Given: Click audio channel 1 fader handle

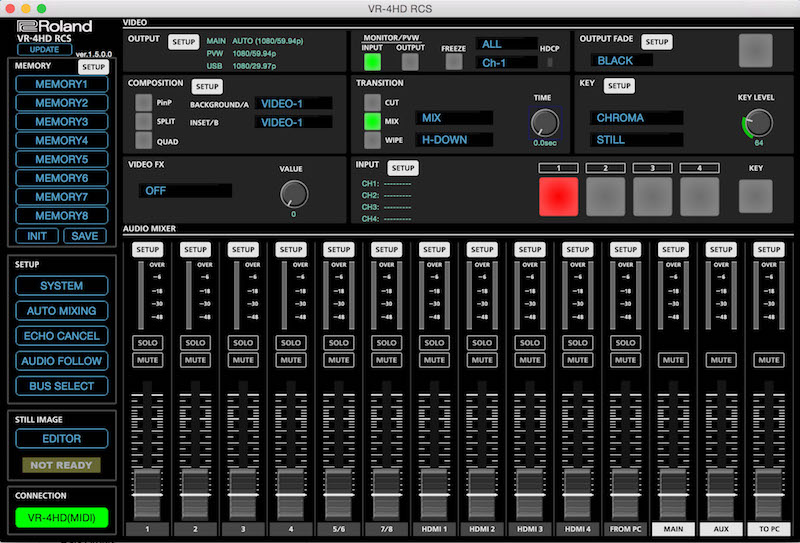Looking at the screenshot, I should 147,494.
